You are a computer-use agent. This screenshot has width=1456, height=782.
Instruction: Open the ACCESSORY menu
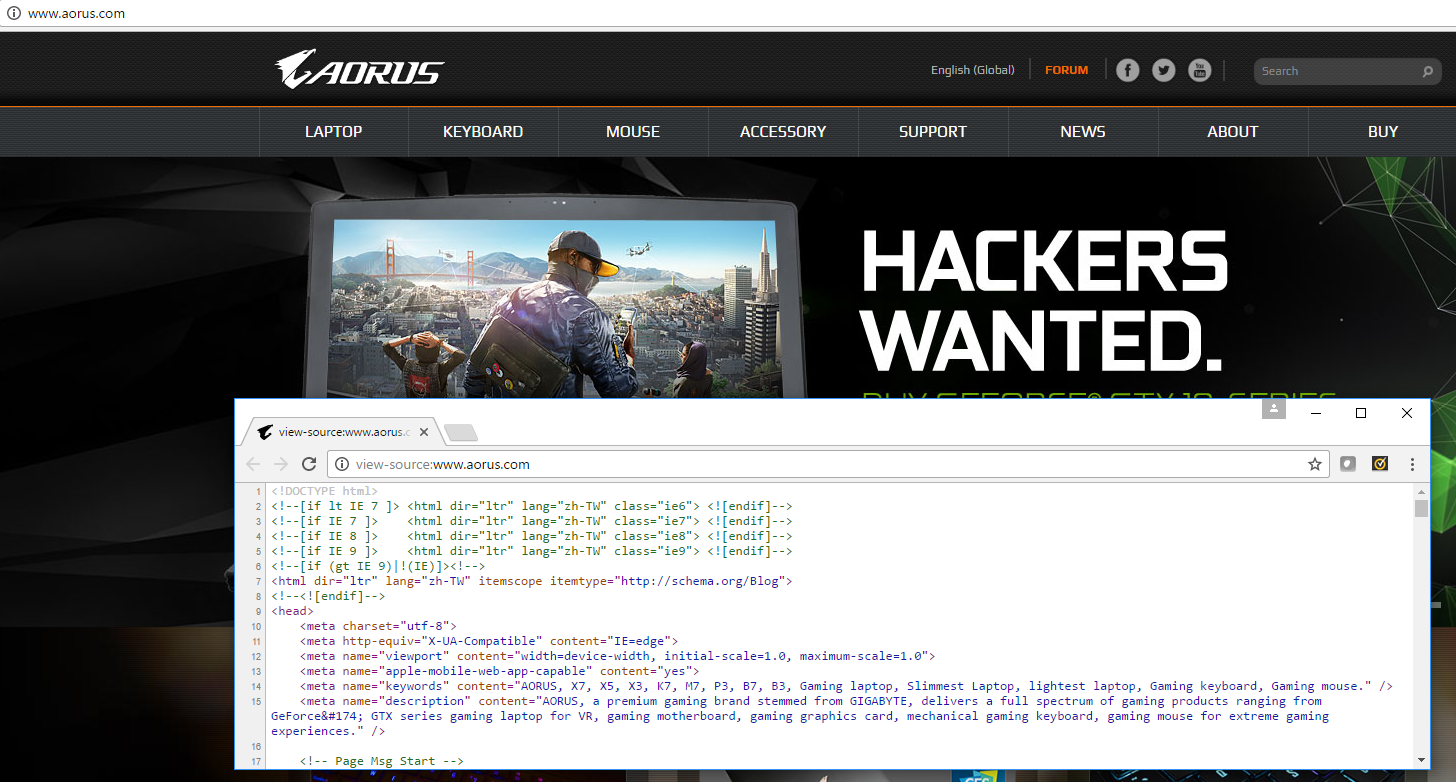[x=783, y=131]
